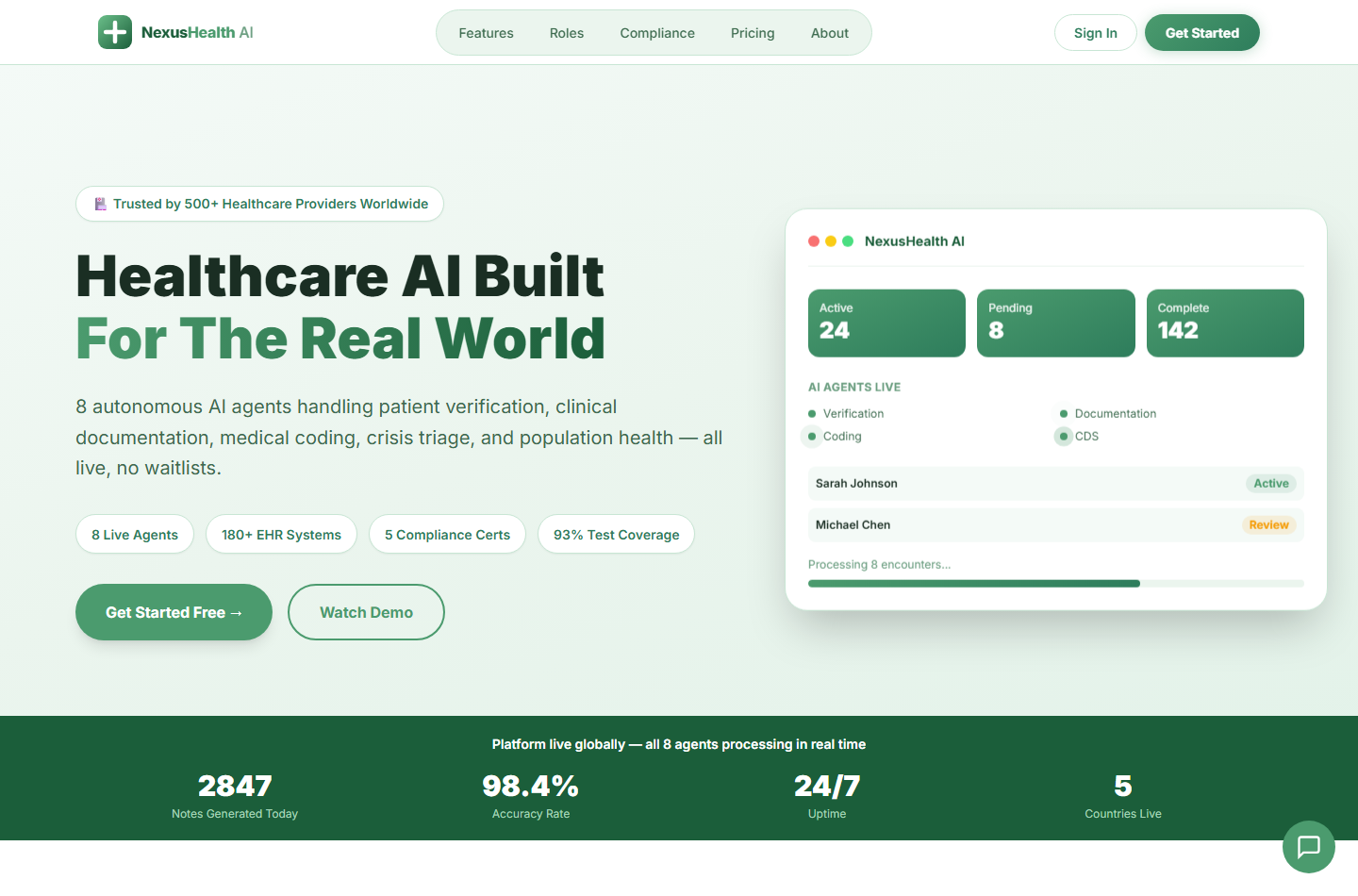Click the CDS agent label
Viewport: 1358px width, 896px height.
pyautogui.click(x=1086, y=437)
